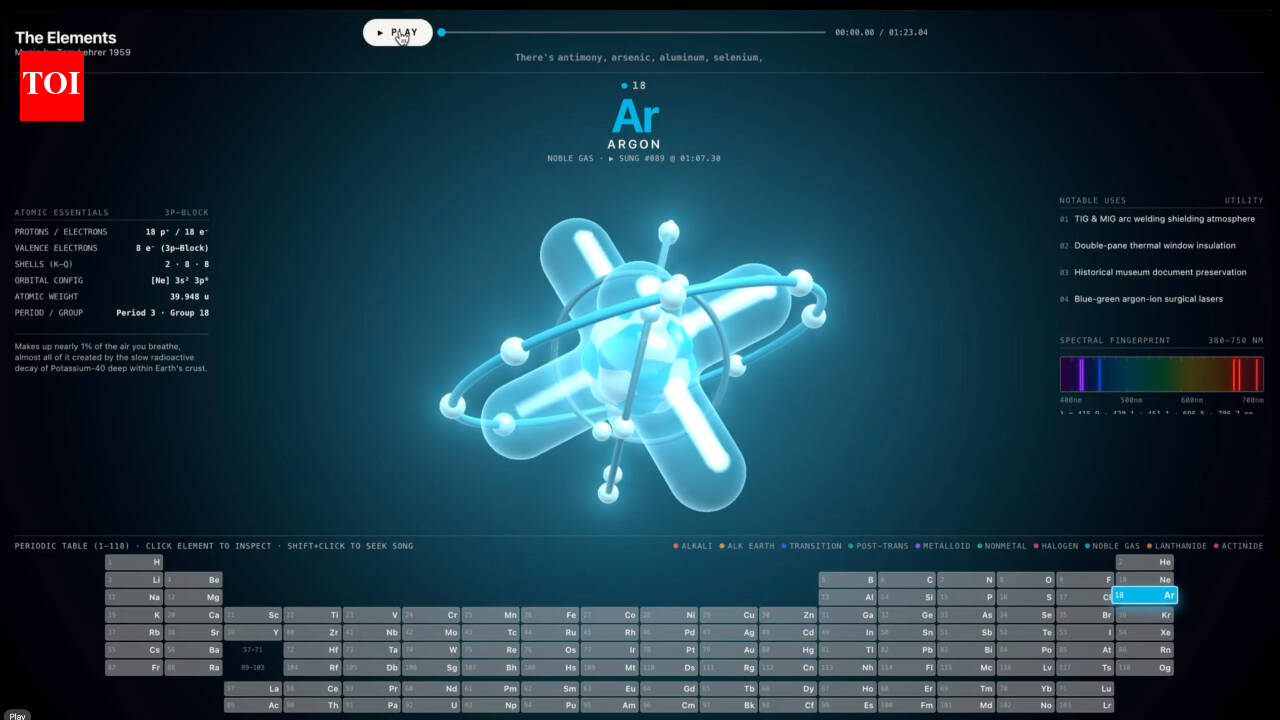1280x720 pixels.
Task: Select Radon (Rn) cell
Action: pyautogui.click(x=1144, y=650)
